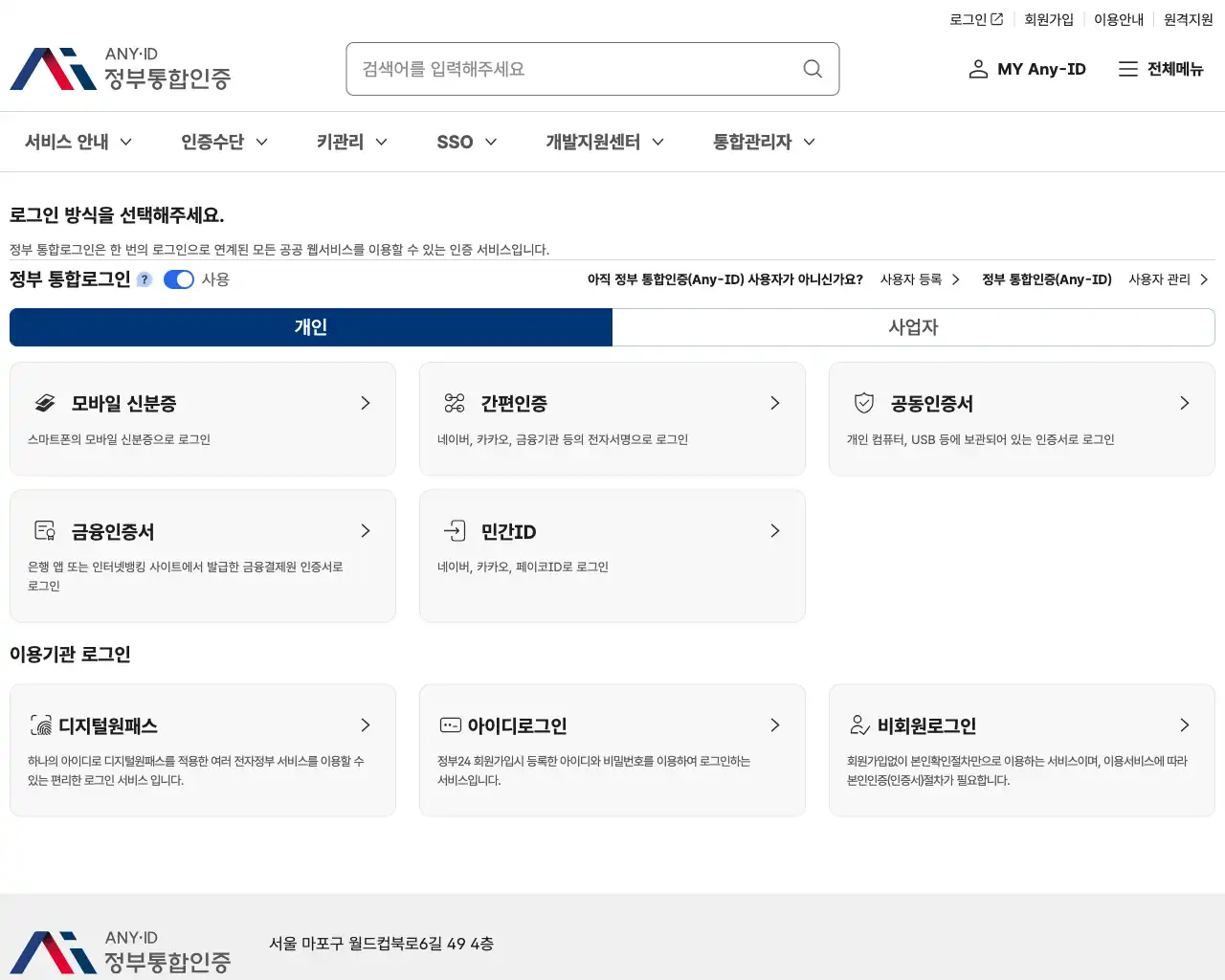
Task: Expand the 서비스 안내 menu
Action: tap(78, 142)
